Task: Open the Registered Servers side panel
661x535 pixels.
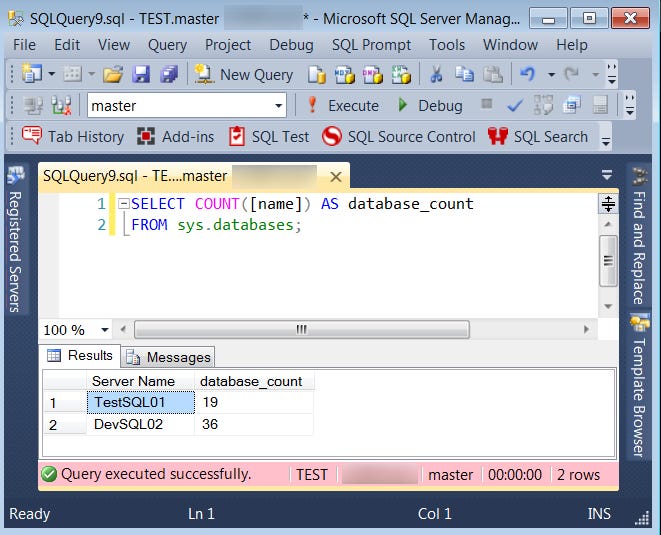Action: [15, 239]
